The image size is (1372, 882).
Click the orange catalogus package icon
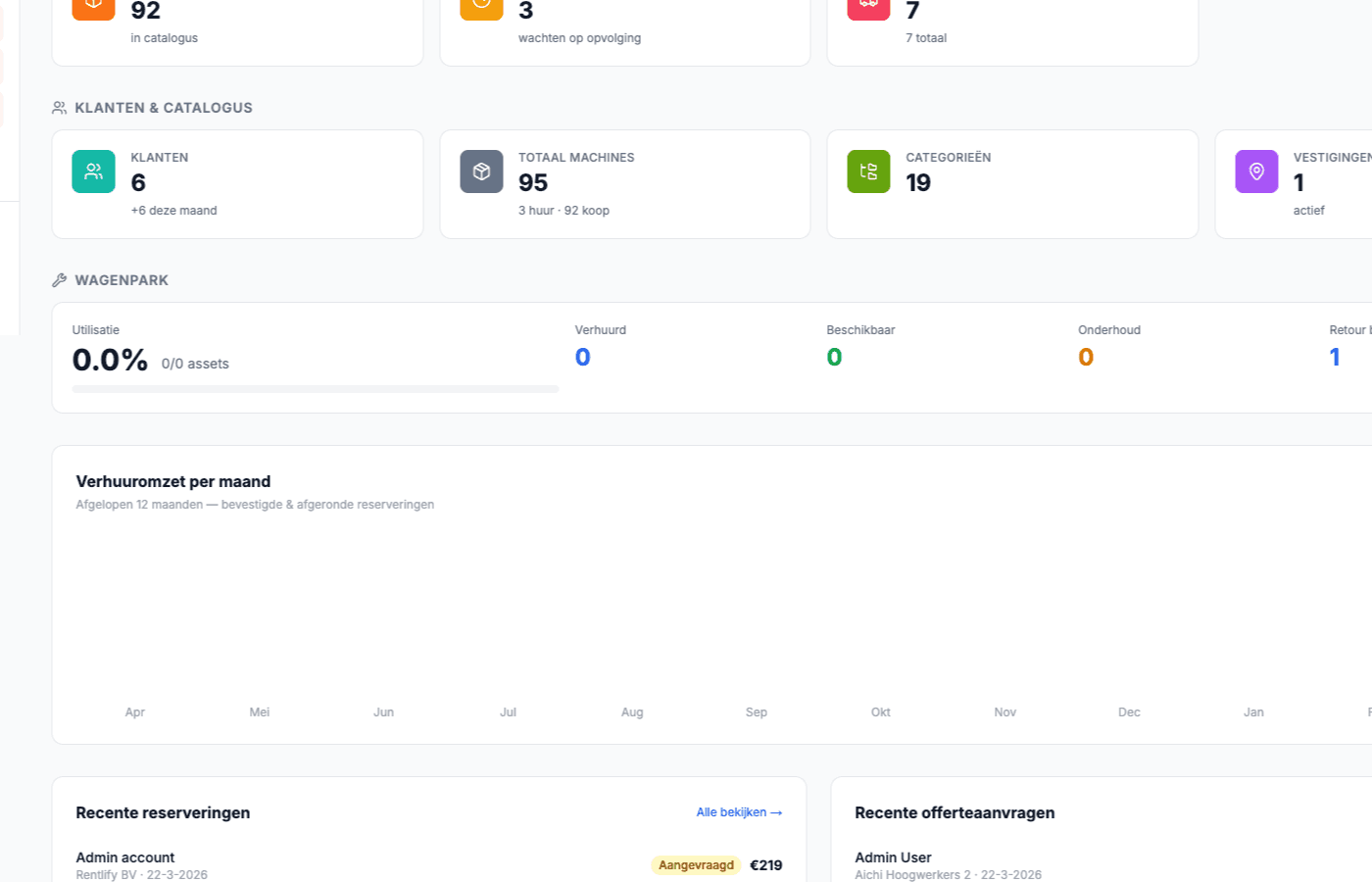(93, 10)
